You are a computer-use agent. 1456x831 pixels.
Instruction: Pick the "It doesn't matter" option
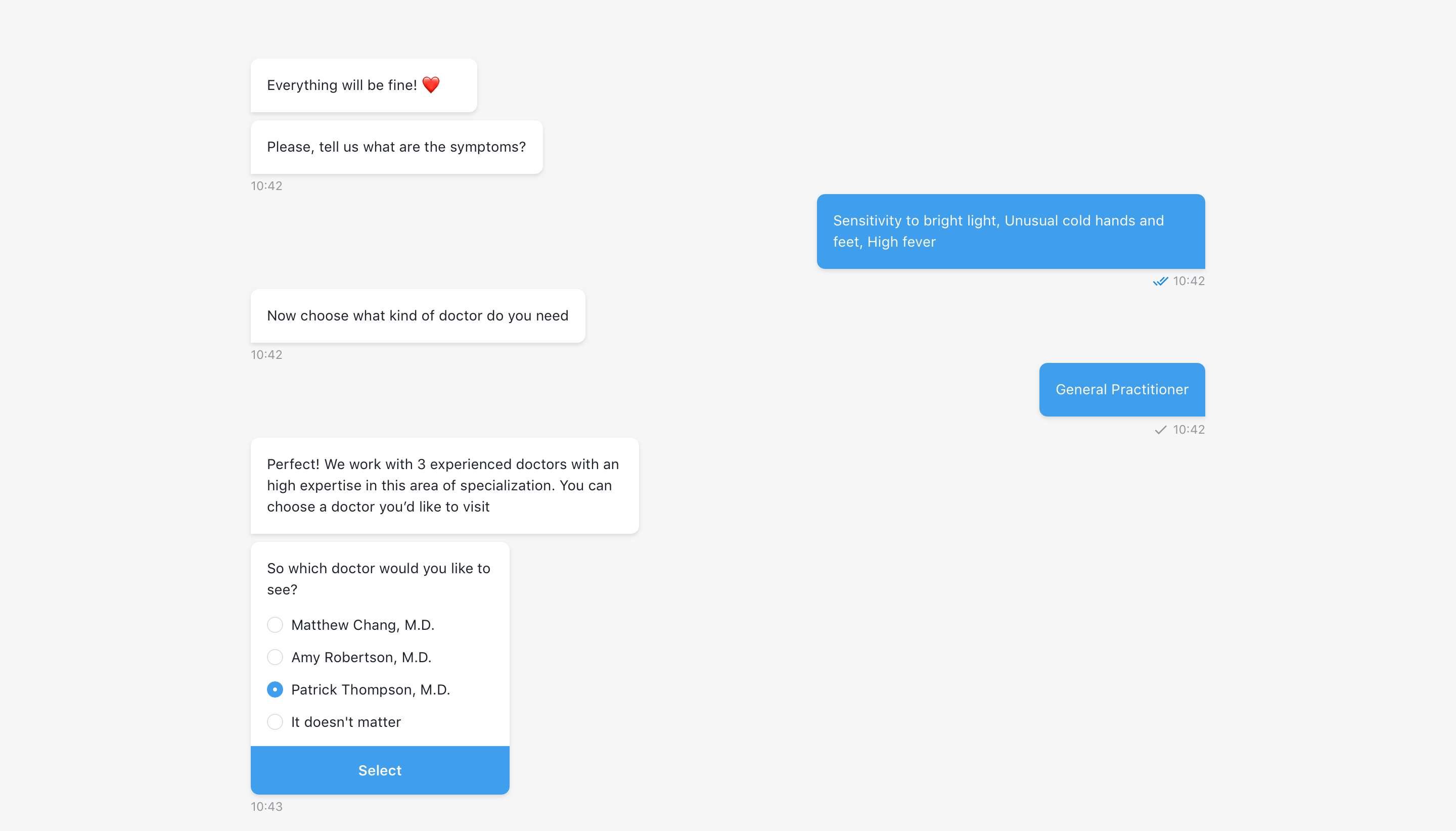275,722
